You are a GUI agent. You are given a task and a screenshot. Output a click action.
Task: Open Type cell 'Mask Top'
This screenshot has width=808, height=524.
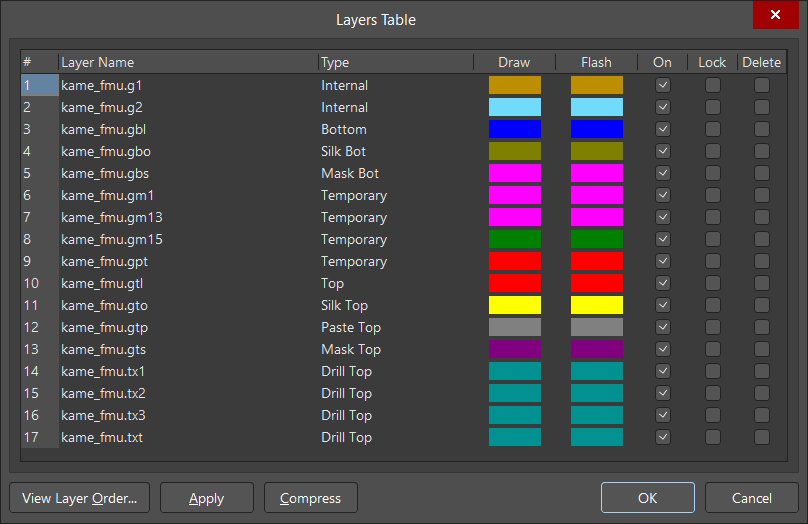pos(351,349)
